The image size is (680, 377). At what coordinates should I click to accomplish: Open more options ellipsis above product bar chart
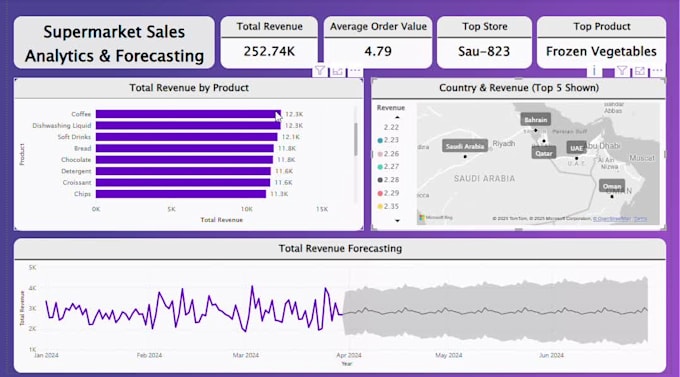pyautogui.click(x=355, y=71)
